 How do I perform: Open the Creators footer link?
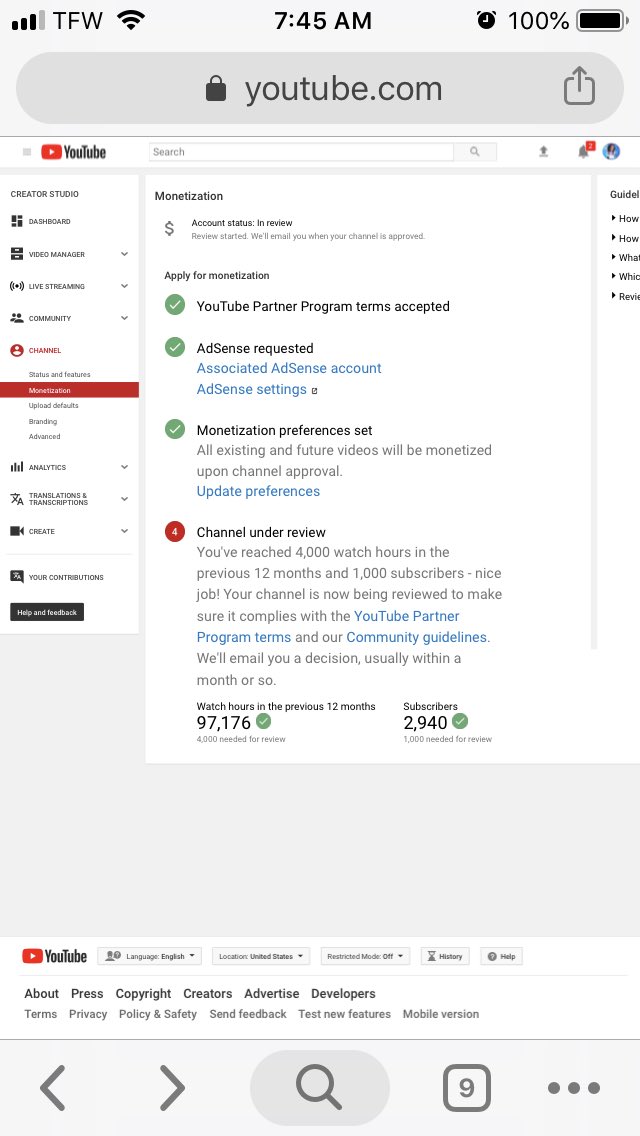coord(207,994)
